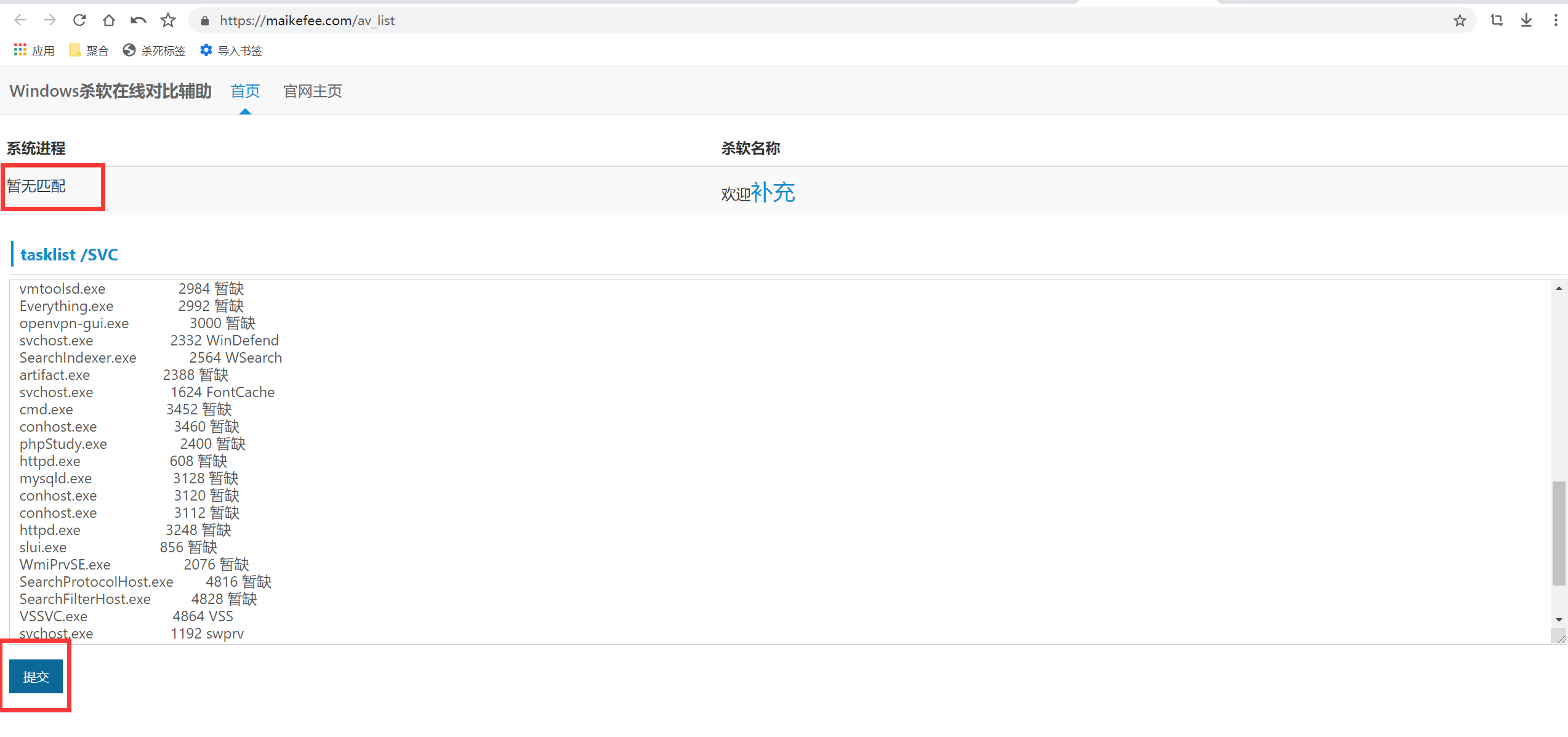Go to browser home page icon

109,20
